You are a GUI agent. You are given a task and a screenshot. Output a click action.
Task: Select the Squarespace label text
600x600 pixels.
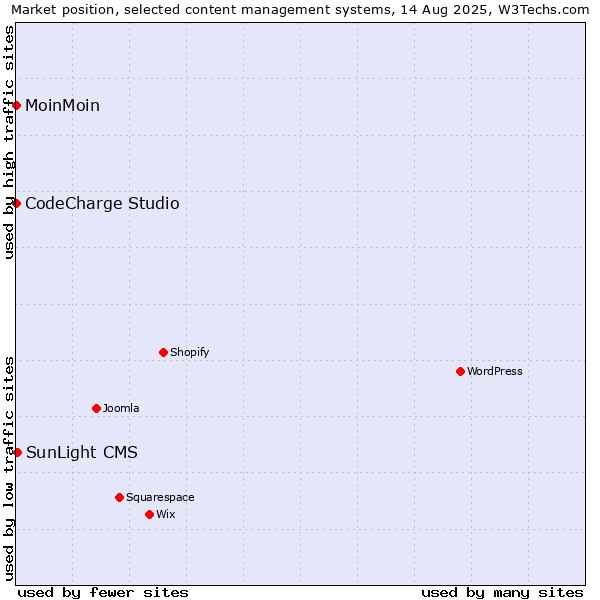coord(160,497)
